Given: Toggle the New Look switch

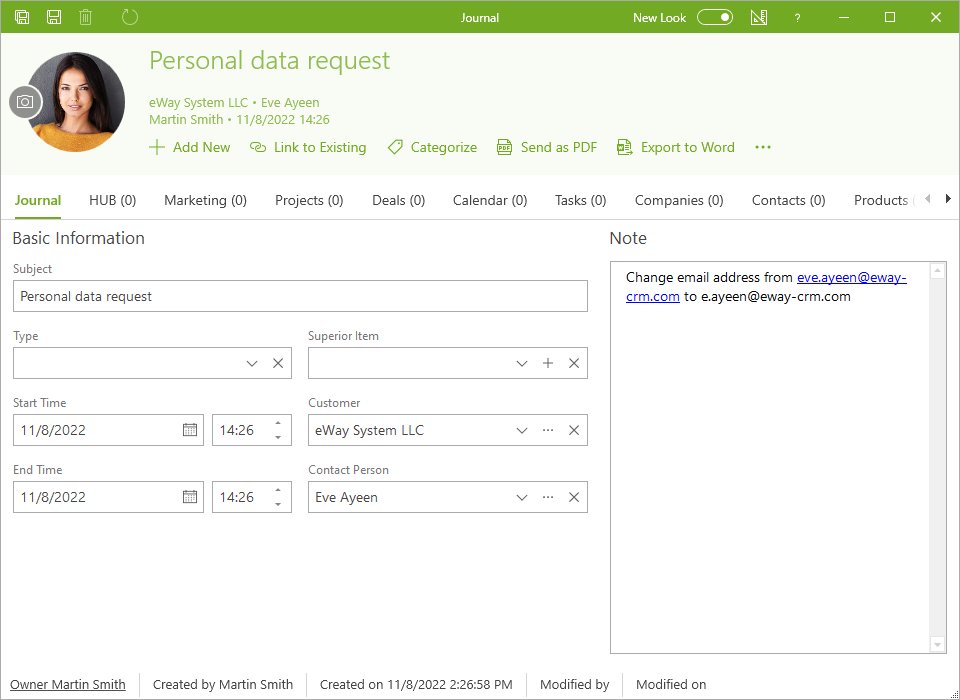Looking at the screenshot, I should [x=715, y=17].
